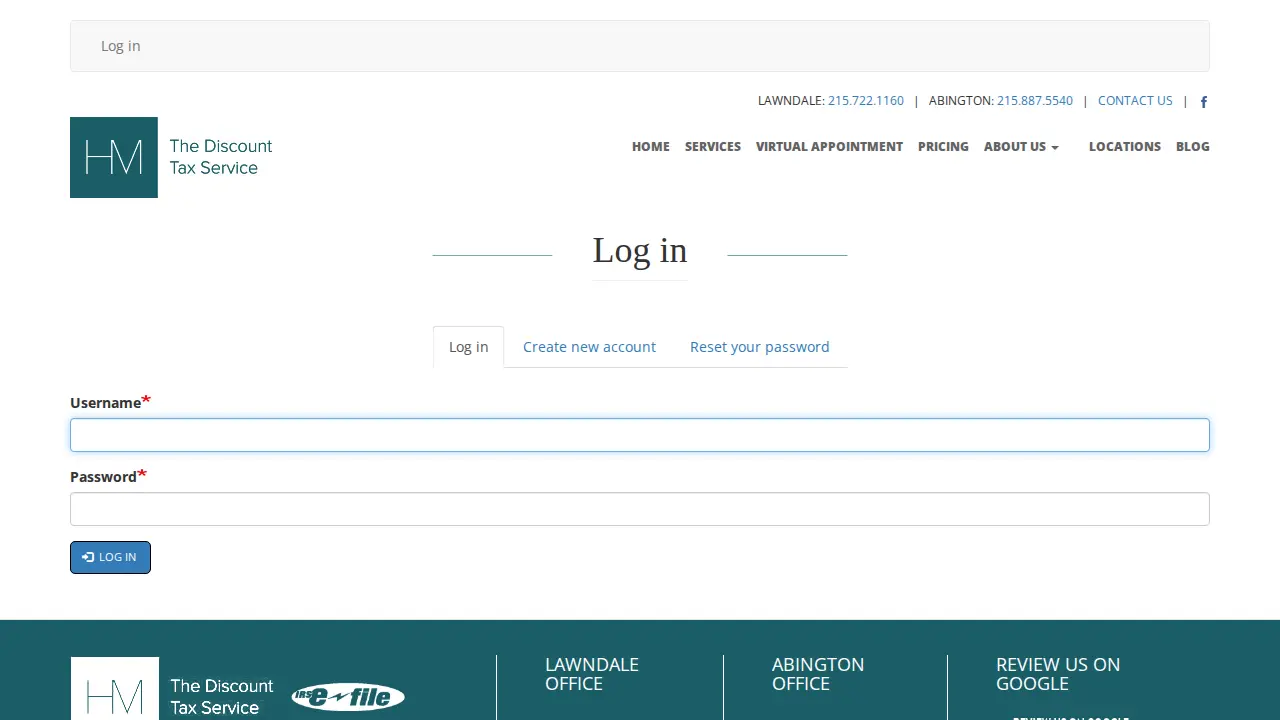Click the Lawndale Office footer heading
The height and width of the screenshot is (720, 1280).
coord(592,674)
